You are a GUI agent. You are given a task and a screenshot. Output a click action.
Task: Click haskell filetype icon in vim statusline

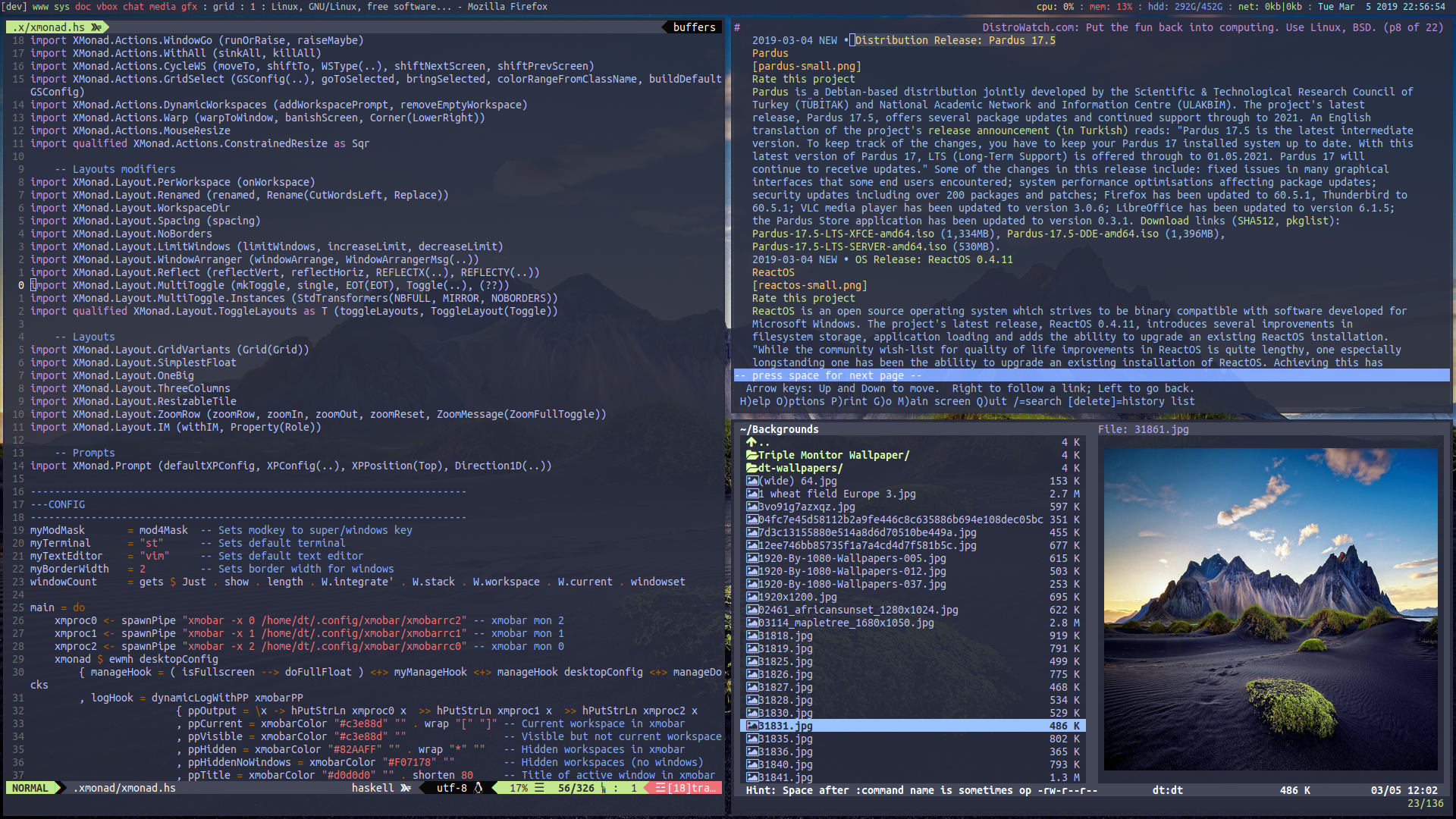pyautogui.click(x=406, y=788)
